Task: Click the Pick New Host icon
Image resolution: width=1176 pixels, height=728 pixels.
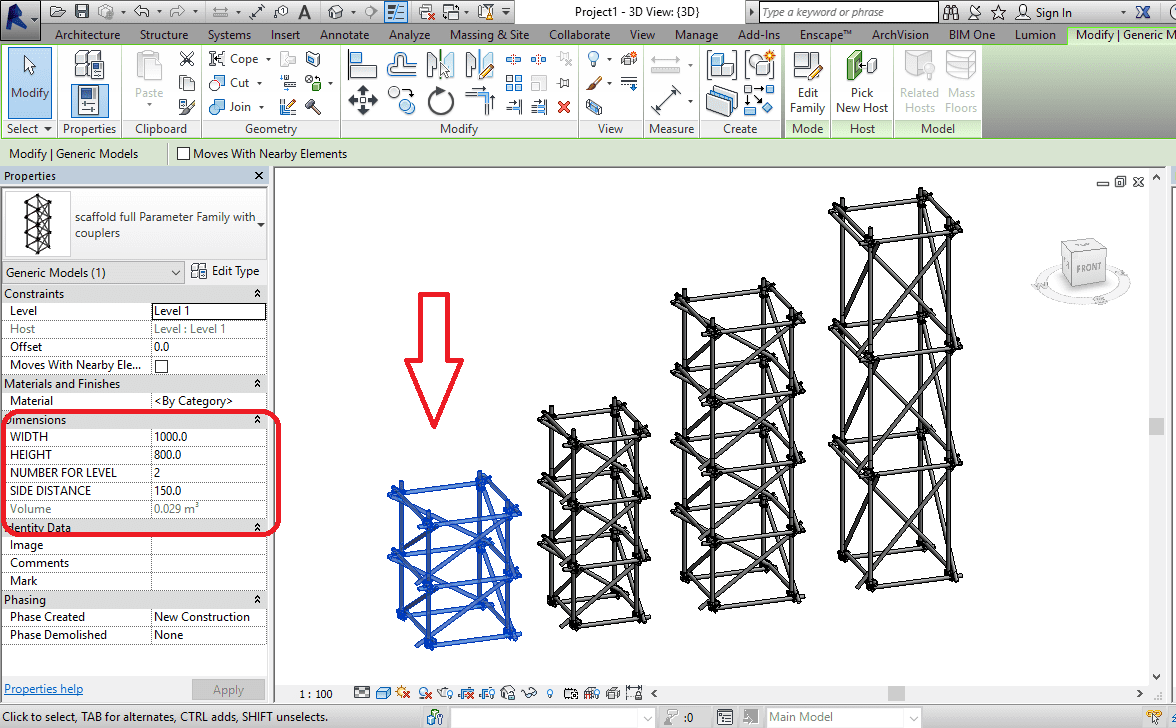Action: click(861, 81)
